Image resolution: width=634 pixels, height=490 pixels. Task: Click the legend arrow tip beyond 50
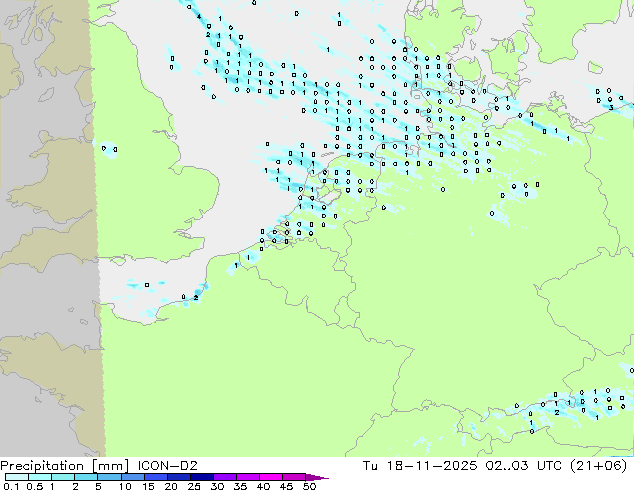click(x=317, y=478)
